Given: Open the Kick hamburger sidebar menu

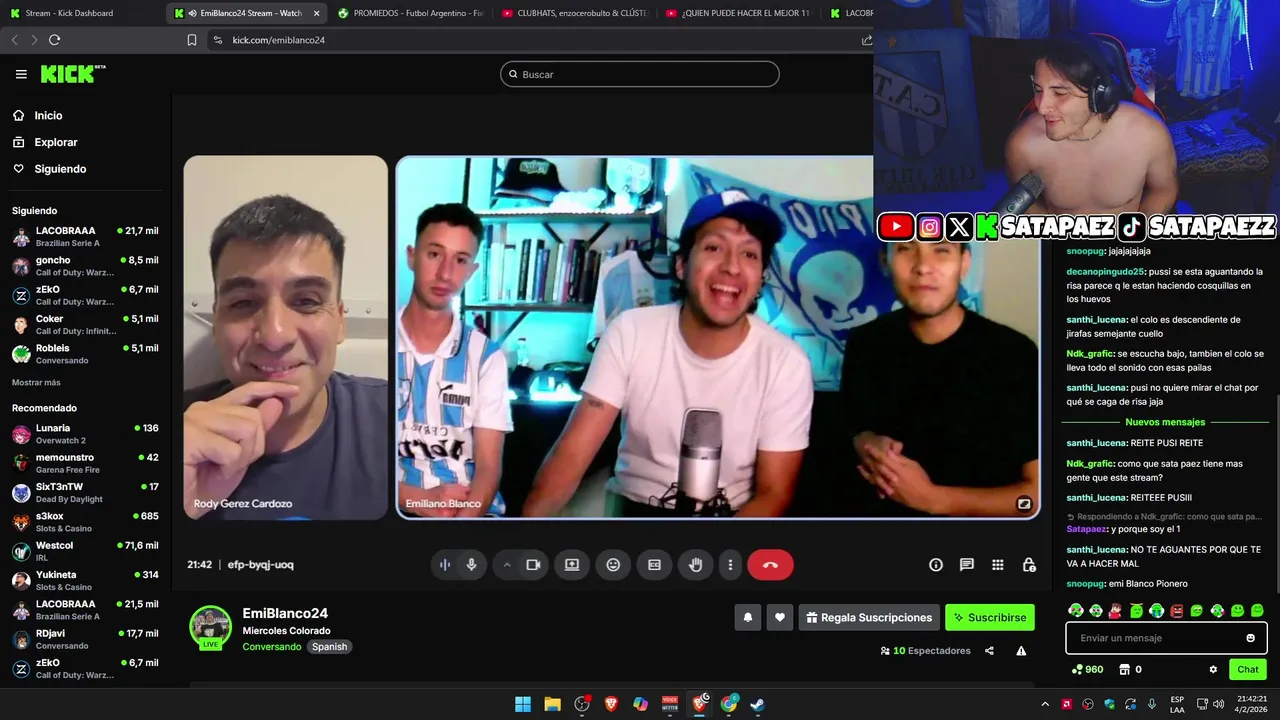Looking at the screenshot, I should coord(21,74).
